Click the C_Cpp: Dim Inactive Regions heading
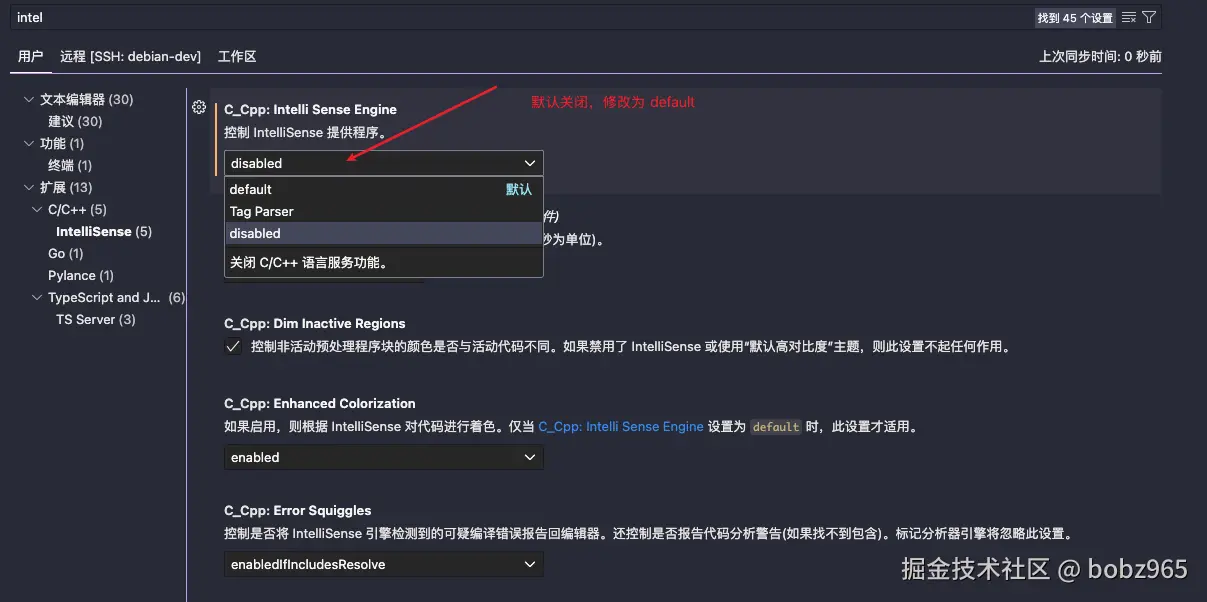The height and width of the screenshot is (602, 1207). 315,323
